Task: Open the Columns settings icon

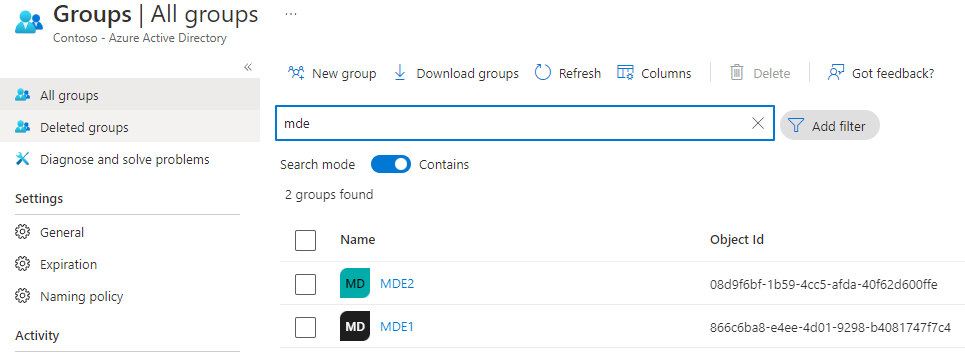Action: (625, 73)
